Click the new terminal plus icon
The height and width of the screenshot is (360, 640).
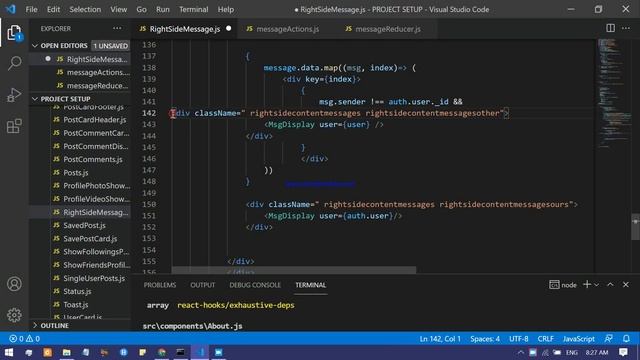click(x=587, y=284)
